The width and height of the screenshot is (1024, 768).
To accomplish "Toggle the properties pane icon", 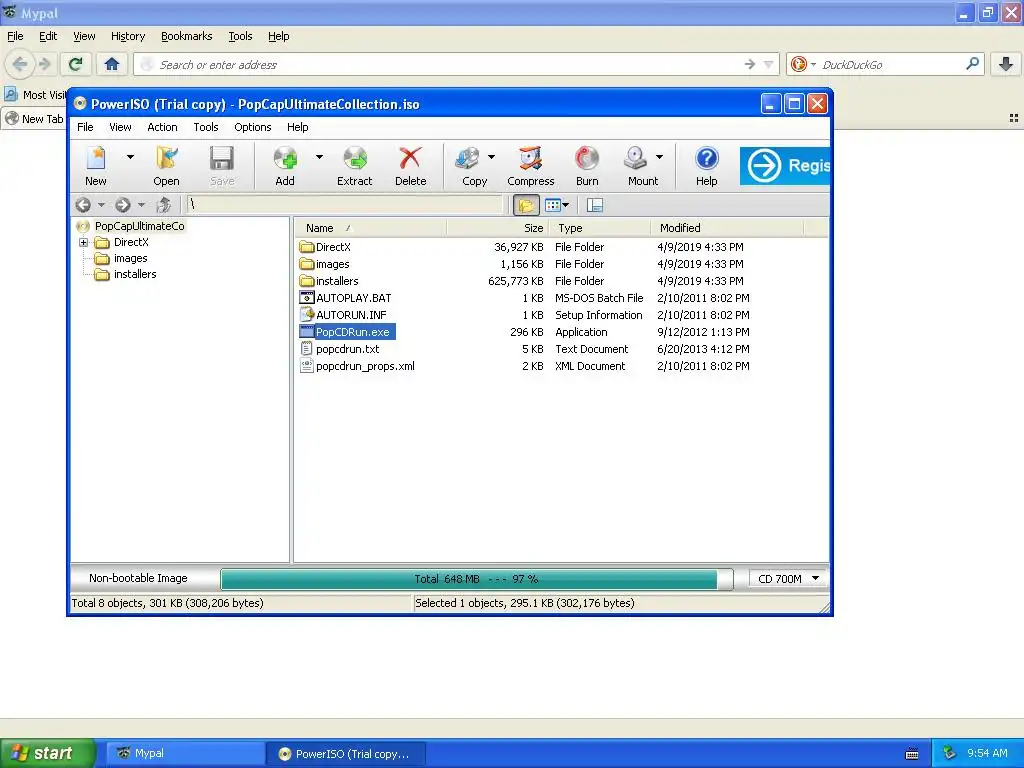I will coord(594,205).
